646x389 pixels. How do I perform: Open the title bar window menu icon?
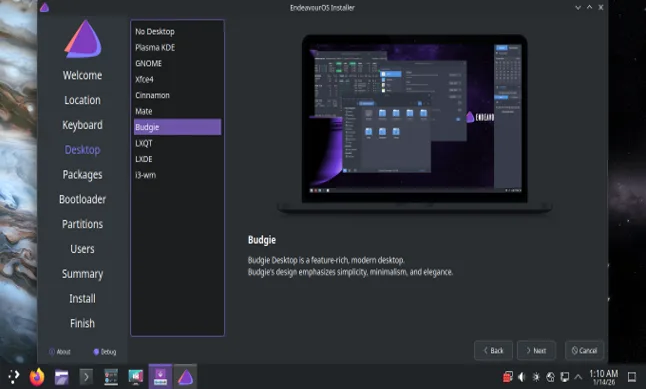pyautogui.click(x=44, y=7)
